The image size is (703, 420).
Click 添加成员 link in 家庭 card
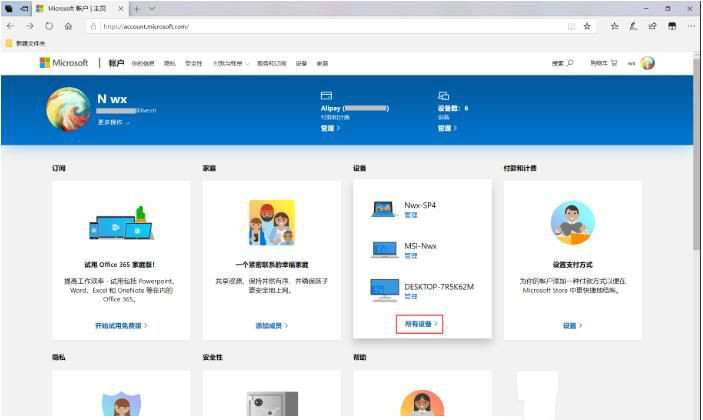(x=272, y=325)
